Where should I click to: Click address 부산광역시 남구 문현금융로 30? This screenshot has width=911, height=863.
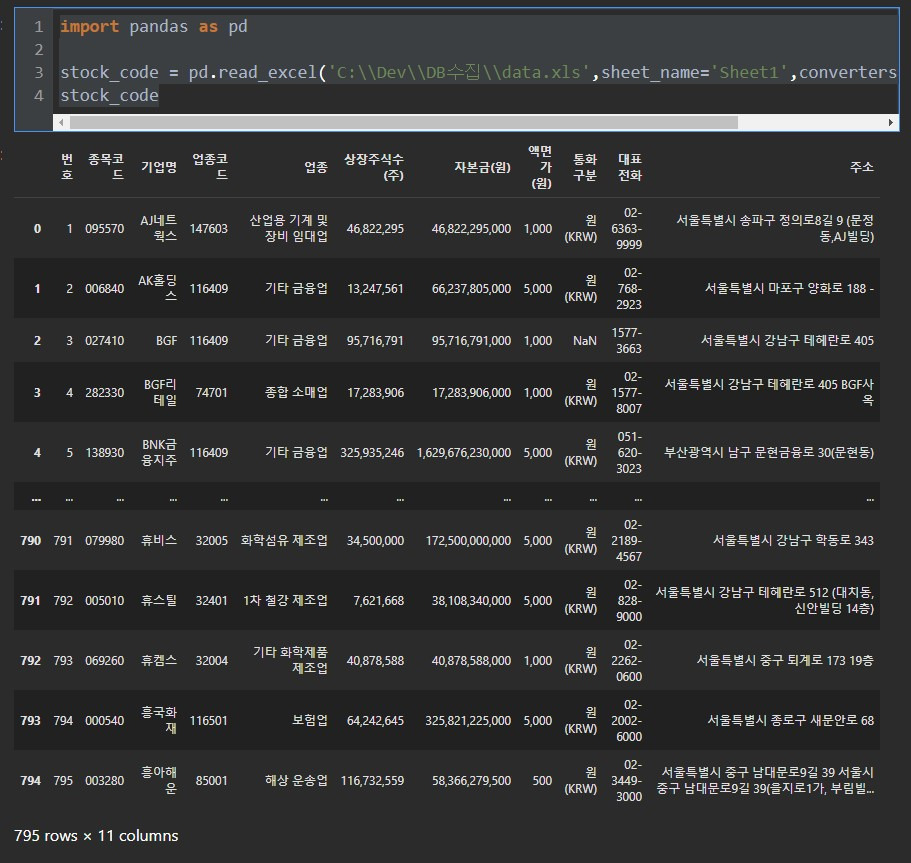click(x=769, y=453)
